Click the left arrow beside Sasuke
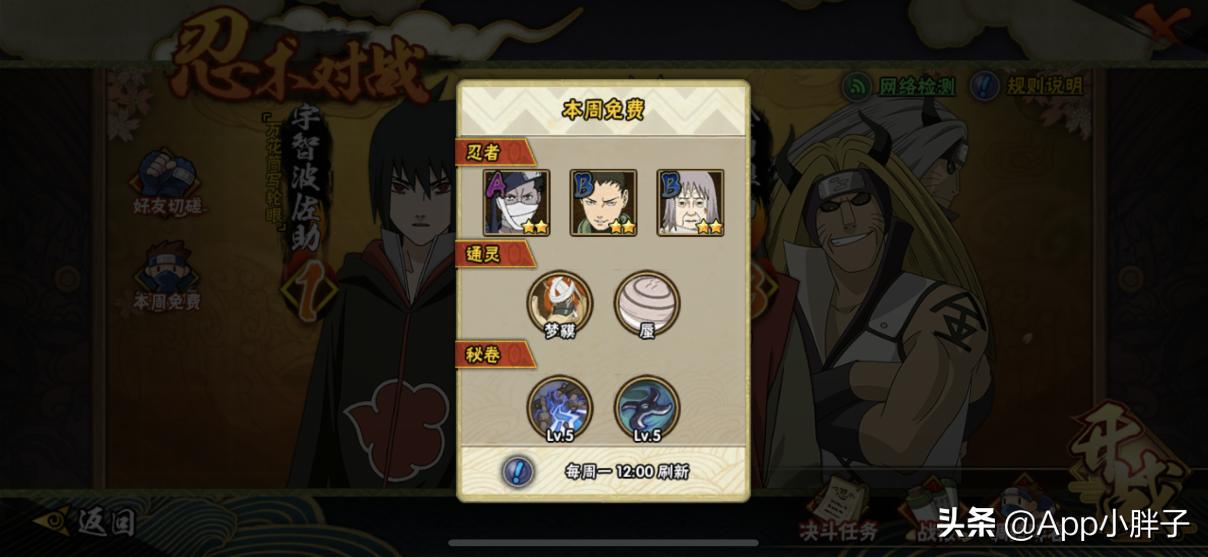The height and width of the screenshot is (557, 1208). tap(292, 292)
